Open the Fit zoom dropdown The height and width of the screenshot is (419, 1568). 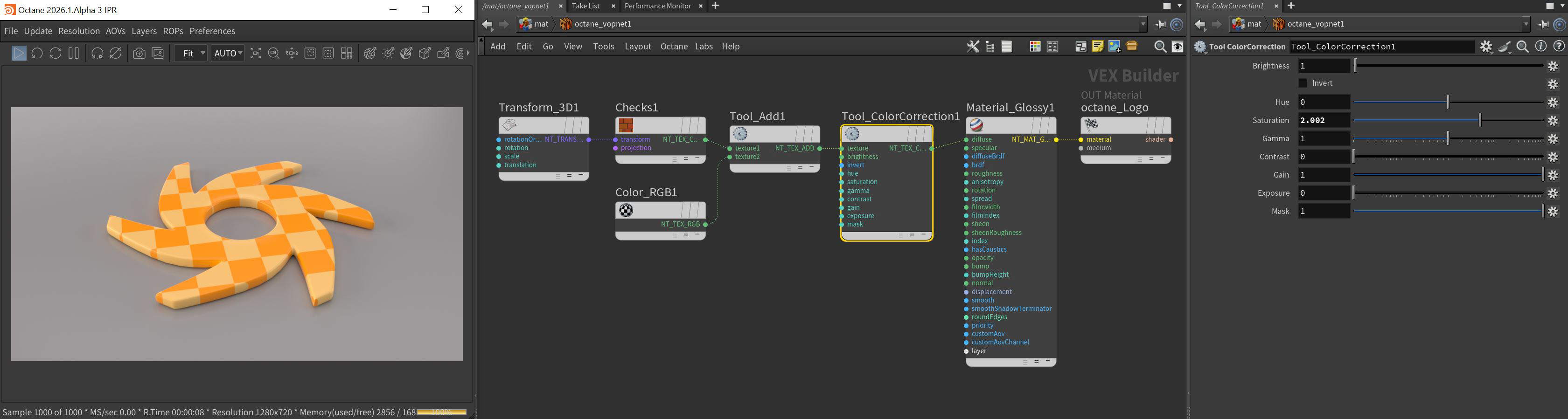[x=191, y=54]
